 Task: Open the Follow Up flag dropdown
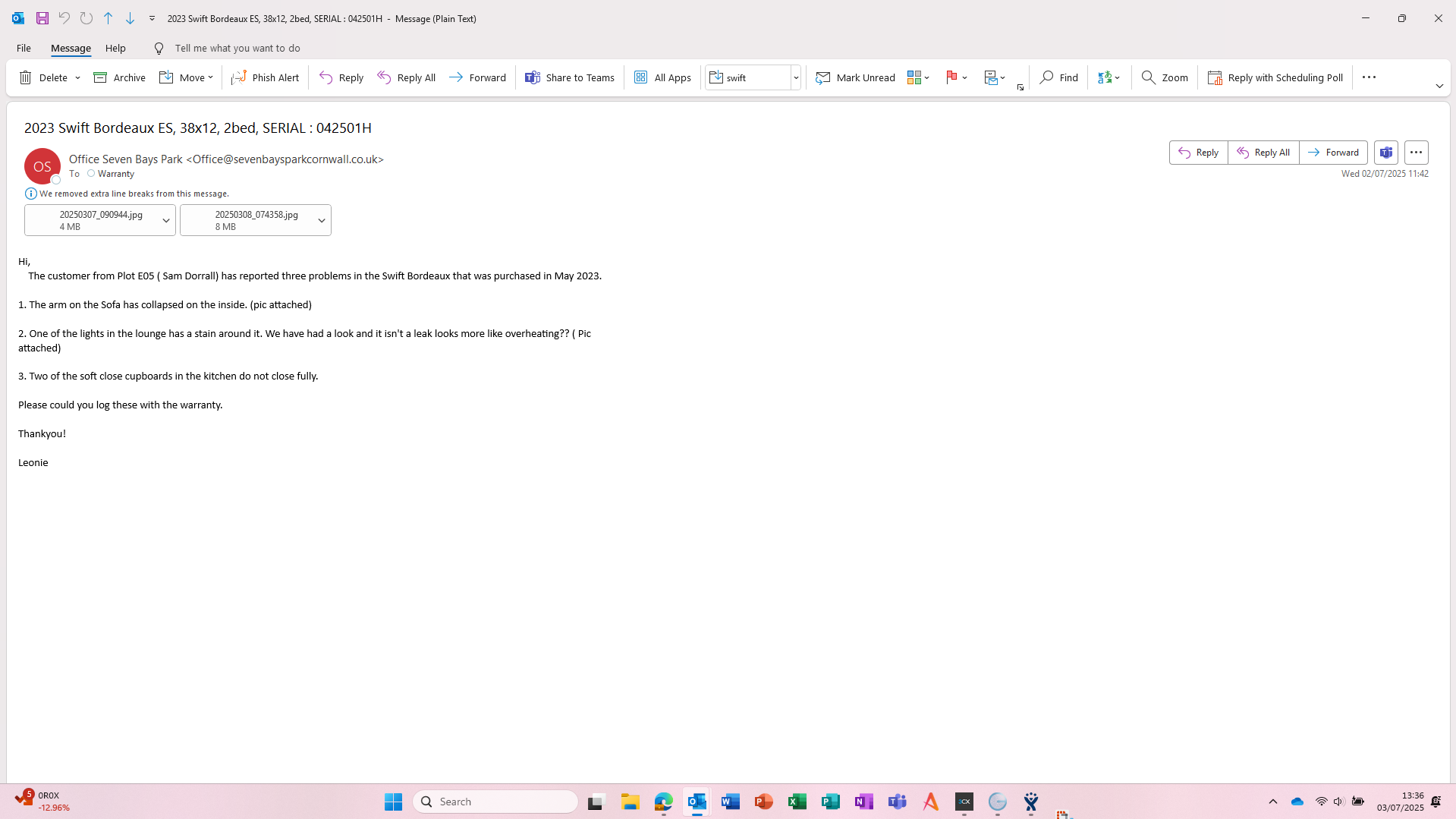pos(957,77)
